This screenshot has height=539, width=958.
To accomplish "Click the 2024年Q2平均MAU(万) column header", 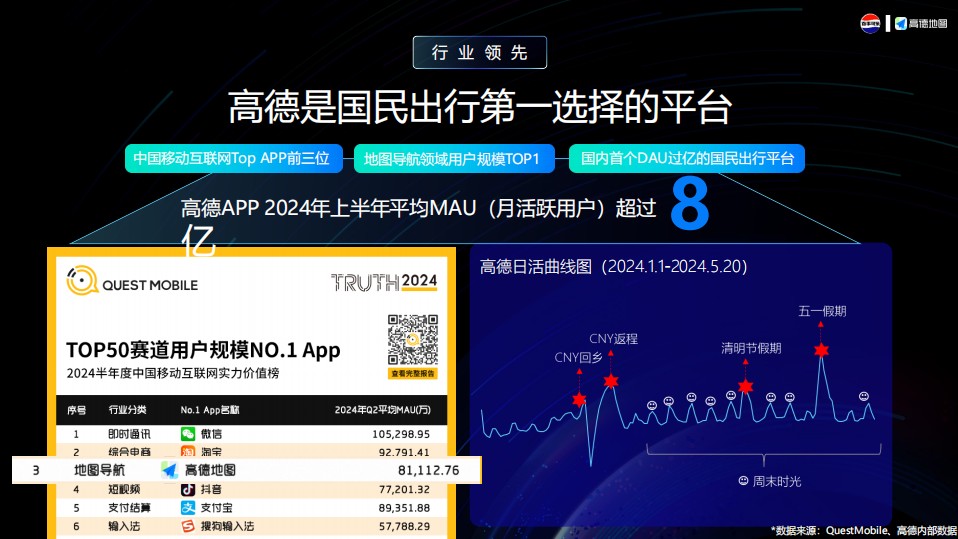I will [x=382, y=410].
